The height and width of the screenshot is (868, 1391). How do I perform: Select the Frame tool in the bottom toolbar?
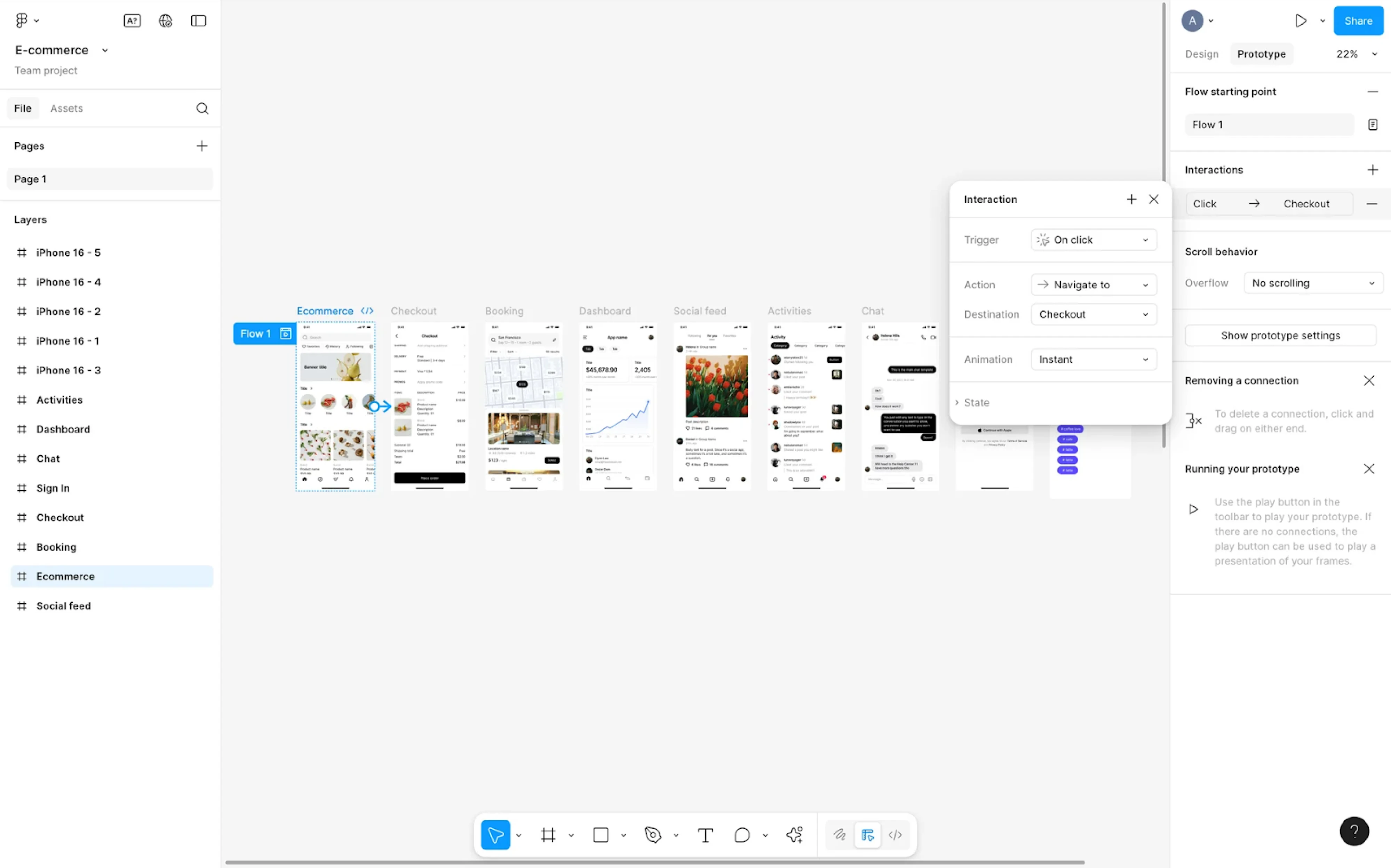coord(548,835)
